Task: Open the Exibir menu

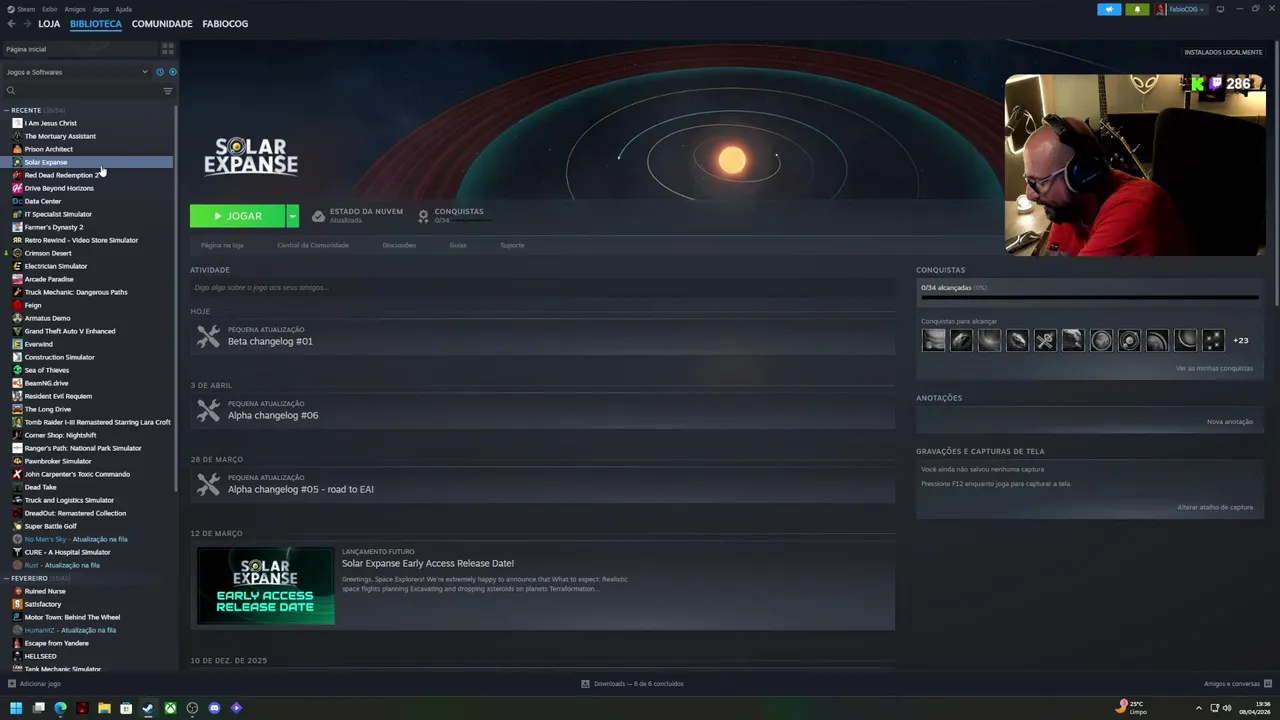Action: [50, 9]
